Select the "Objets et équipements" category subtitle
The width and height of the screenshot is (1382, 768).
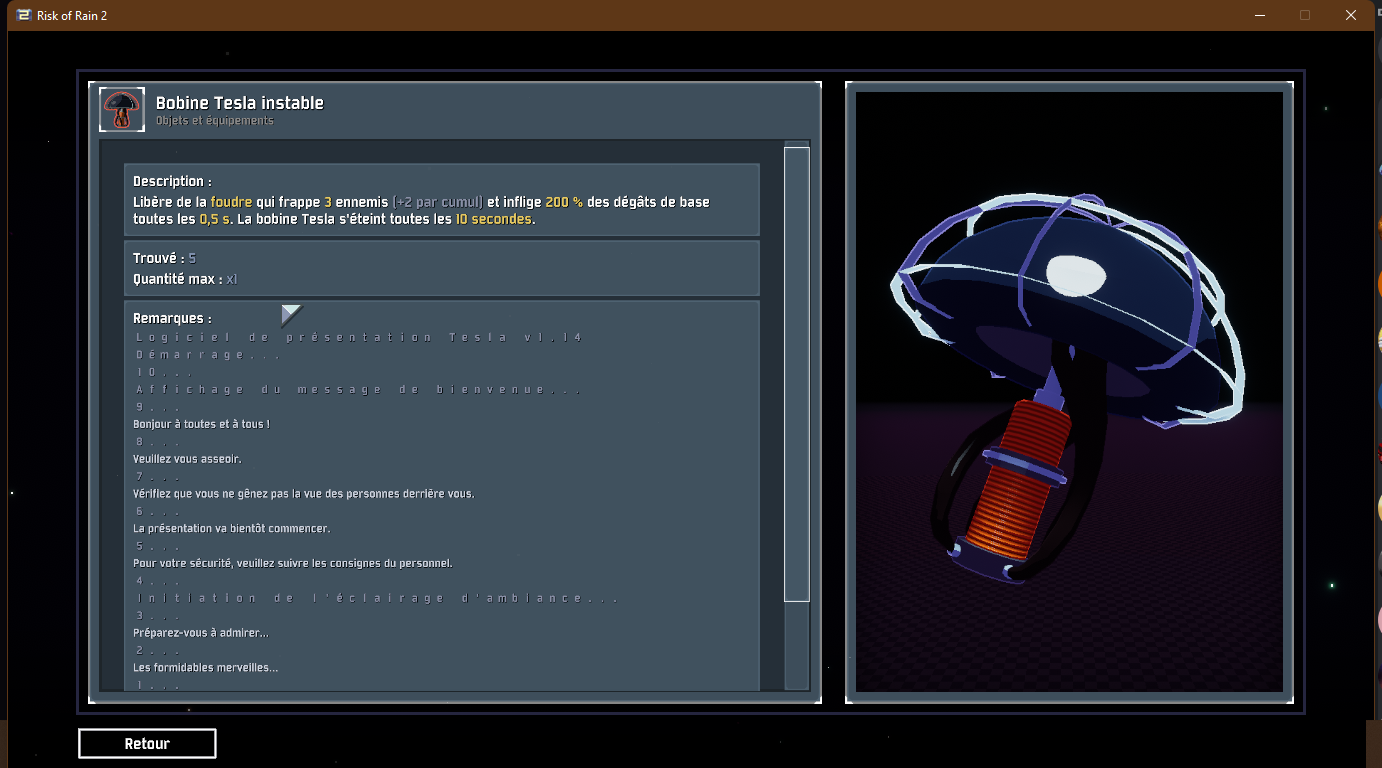214,121
